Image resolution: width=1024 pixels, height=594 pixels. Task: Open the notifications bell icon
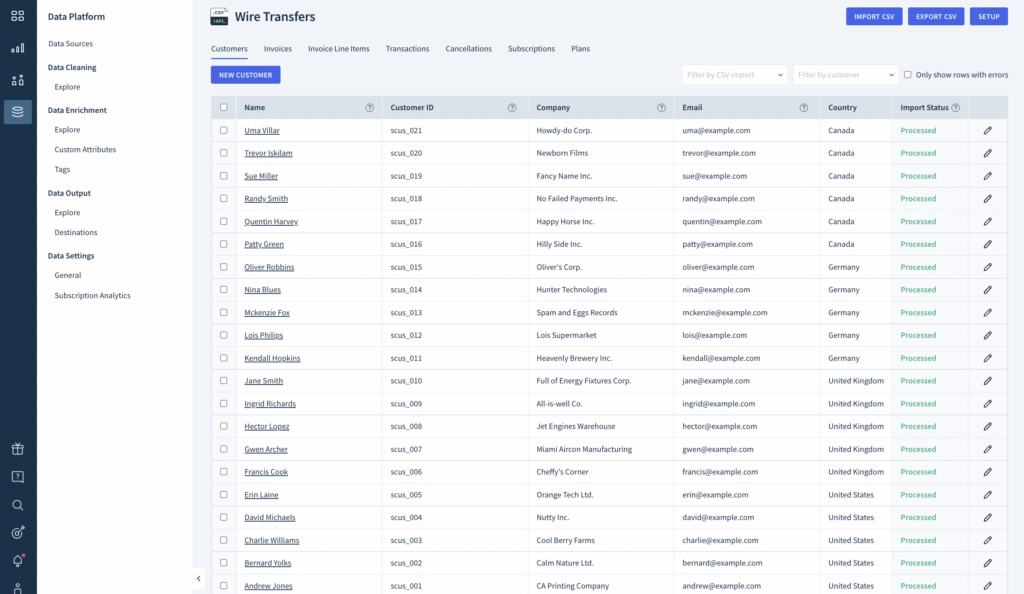tap(18, 561)
